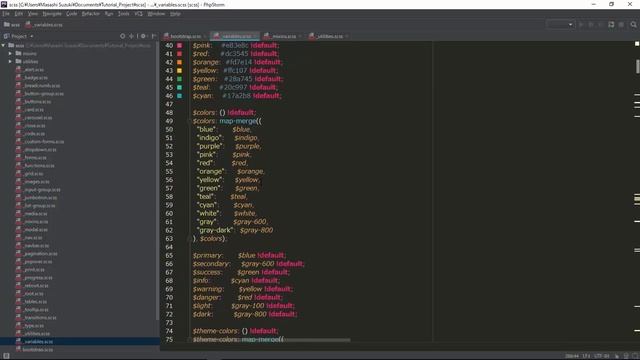Switch to the _utilities.scss editor tab

click(x=330, y=36)
